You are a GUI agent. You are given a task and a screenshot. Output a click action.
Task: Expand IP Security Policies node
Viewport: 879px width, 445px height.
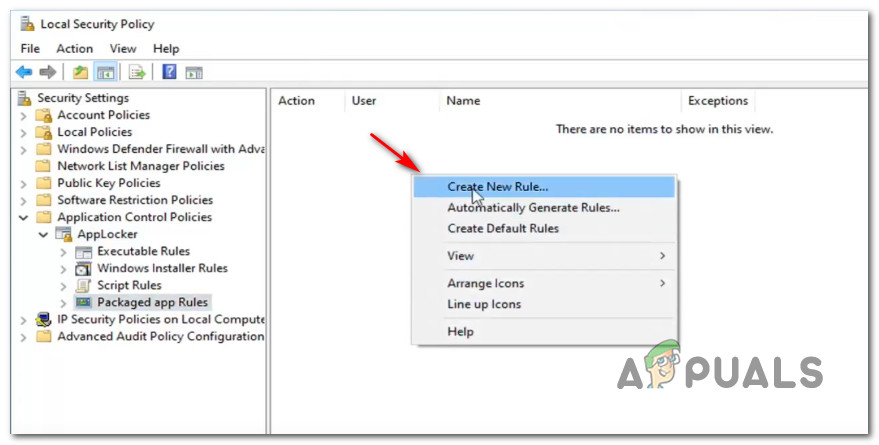pyautogui.click(x=23, y=321)
